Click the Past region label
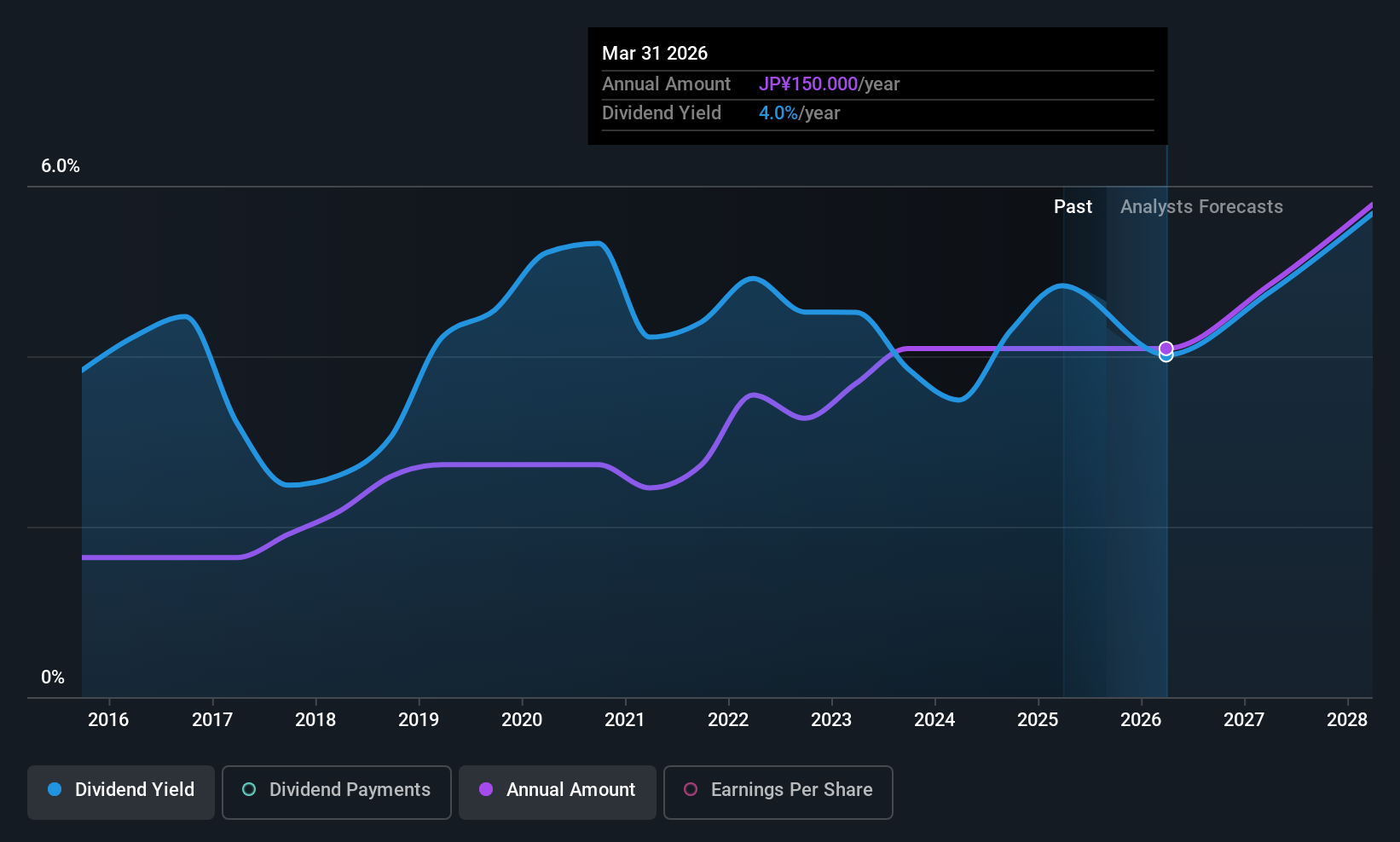The height and width of the screenshot is (842, 1400). coord(1073,207)
